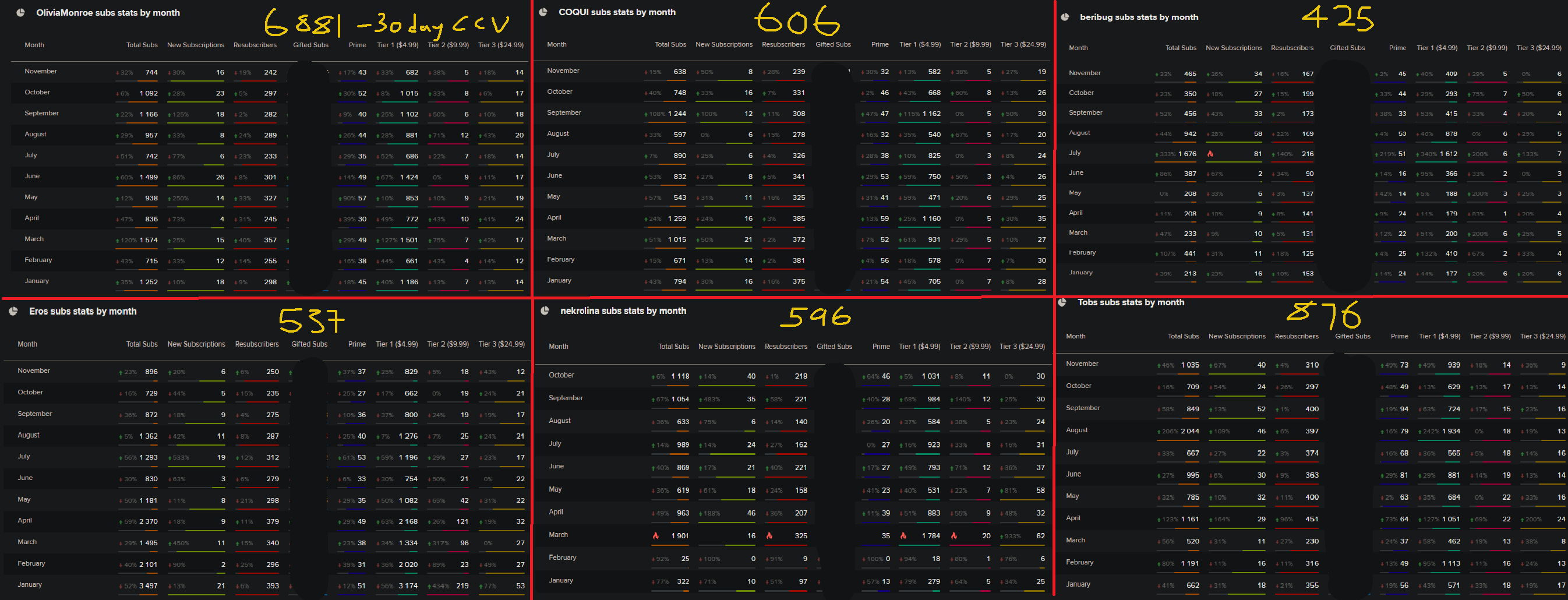1568x600 pixels.
Task: Click the pie chart icon beside nekrolina title
Action: 545,311
